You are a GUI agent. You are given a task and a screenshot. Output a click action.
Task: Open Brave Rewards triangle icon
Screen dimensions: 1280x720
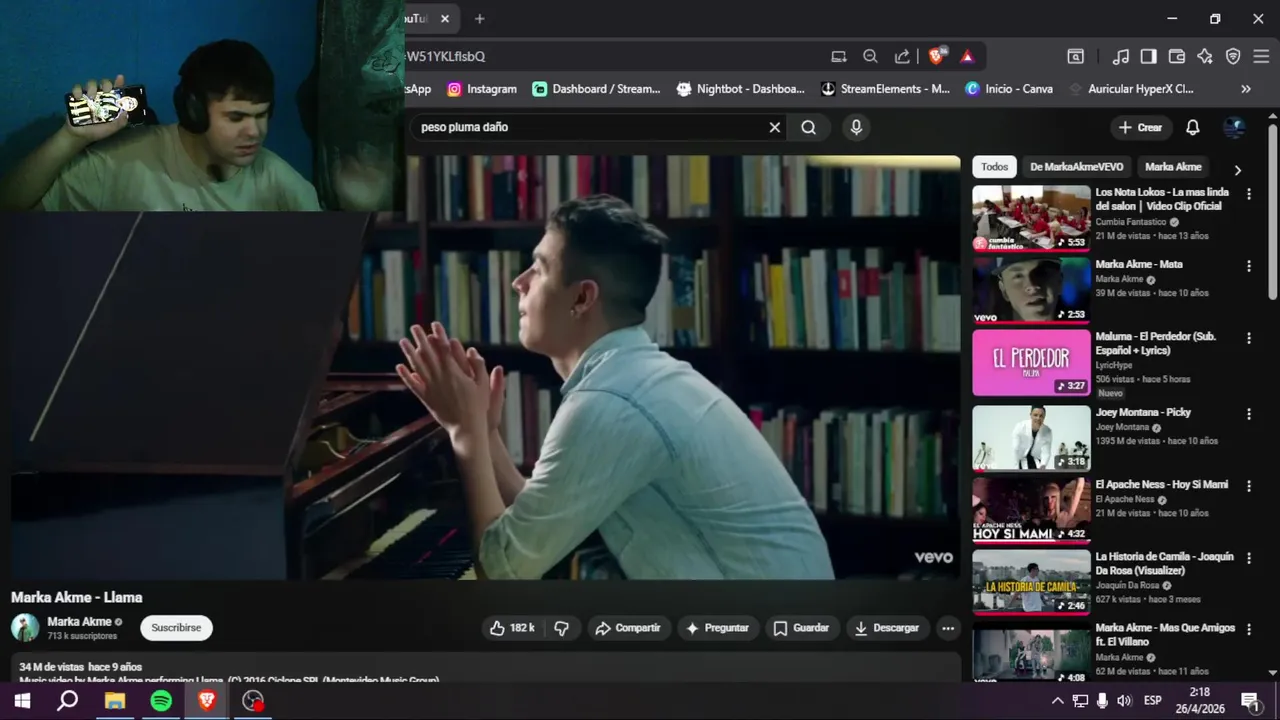click(x=967, y=56)
